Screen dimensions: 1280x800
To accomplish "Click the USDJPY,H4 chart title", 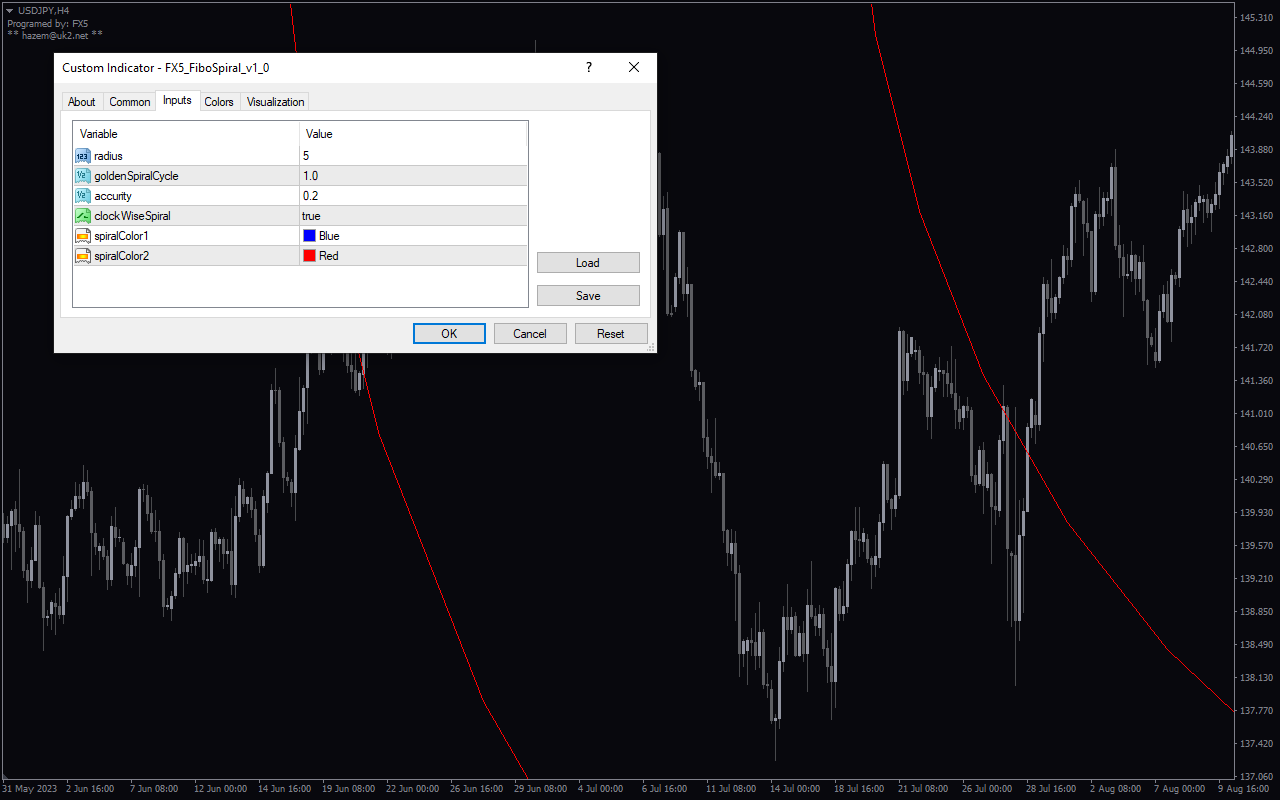I will [43, 10].
